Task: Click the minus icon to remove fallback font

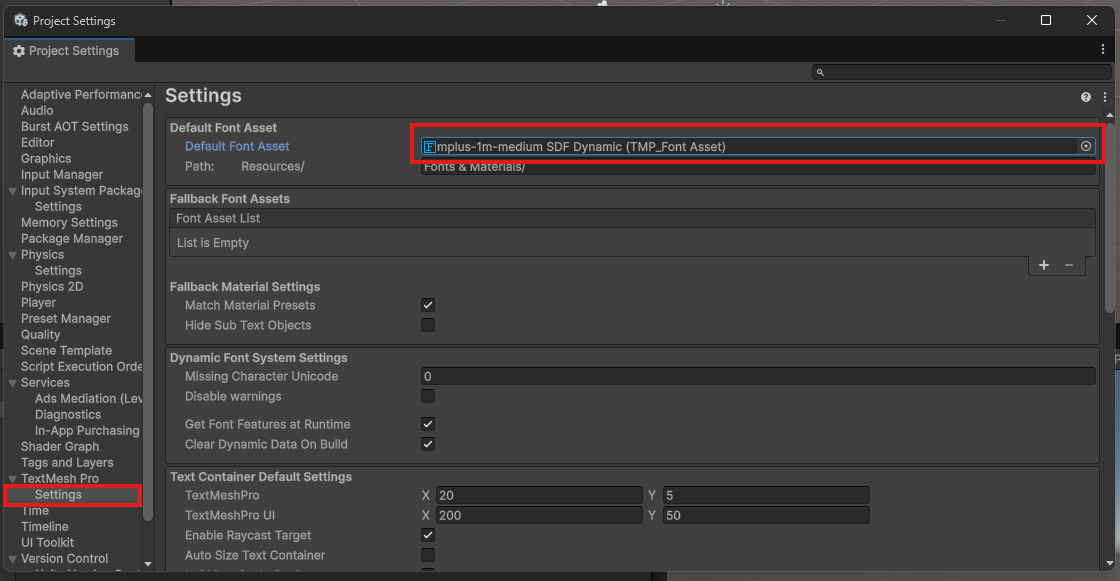Action: click(1069, 265)
